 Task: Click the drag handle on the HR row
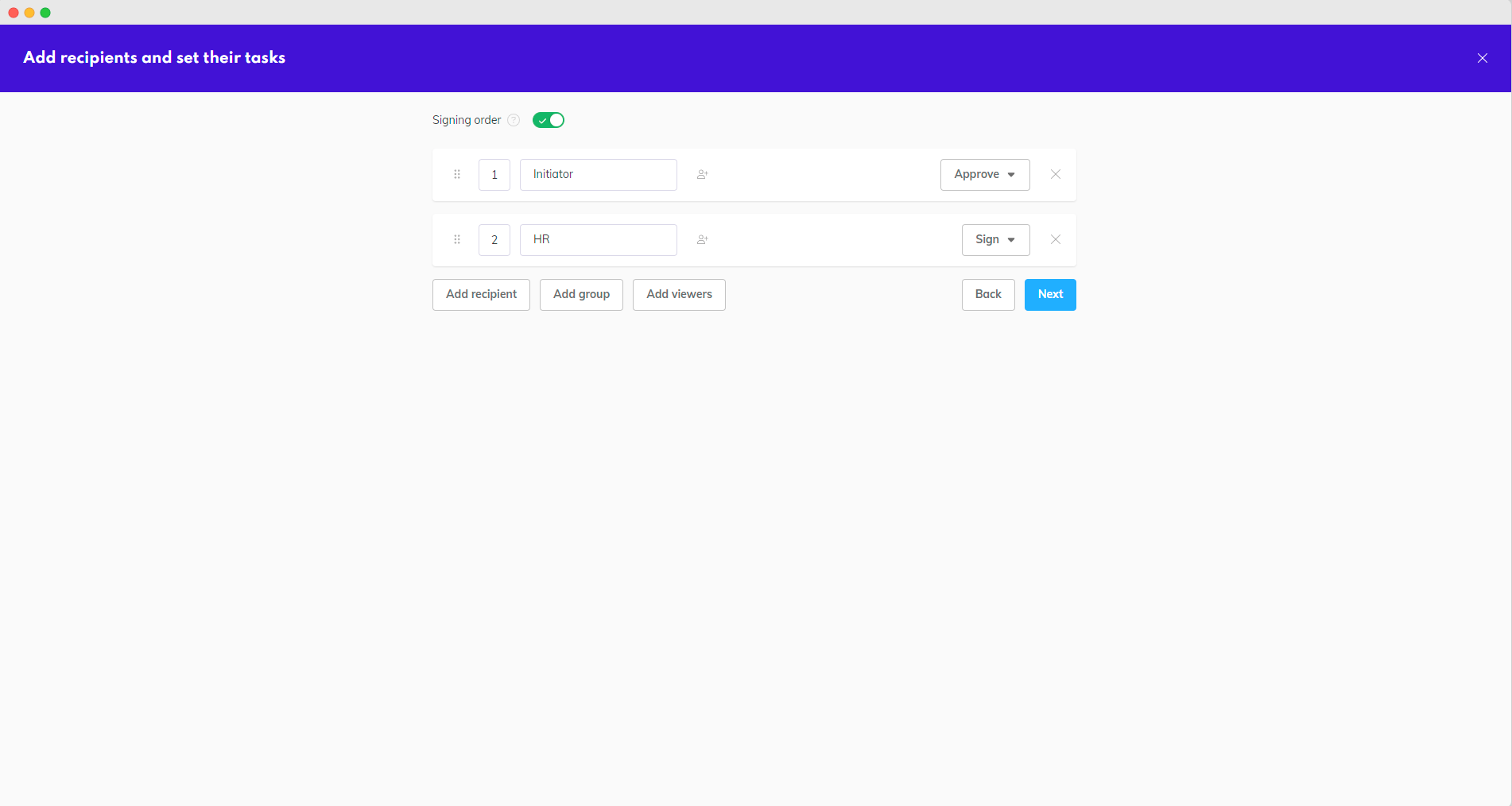click(x=457, y=239)
